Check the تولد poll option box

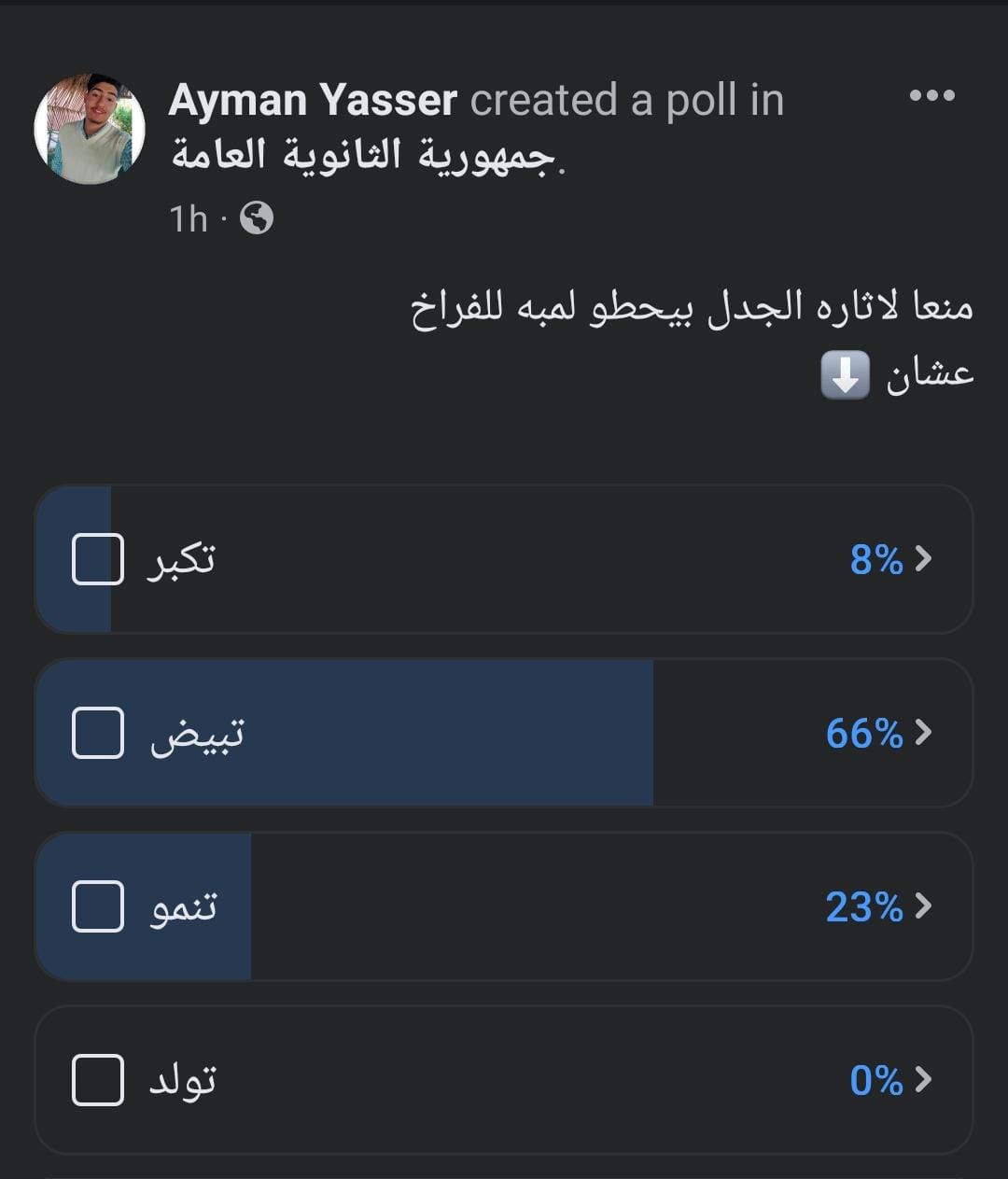(x=98, y=1080)
